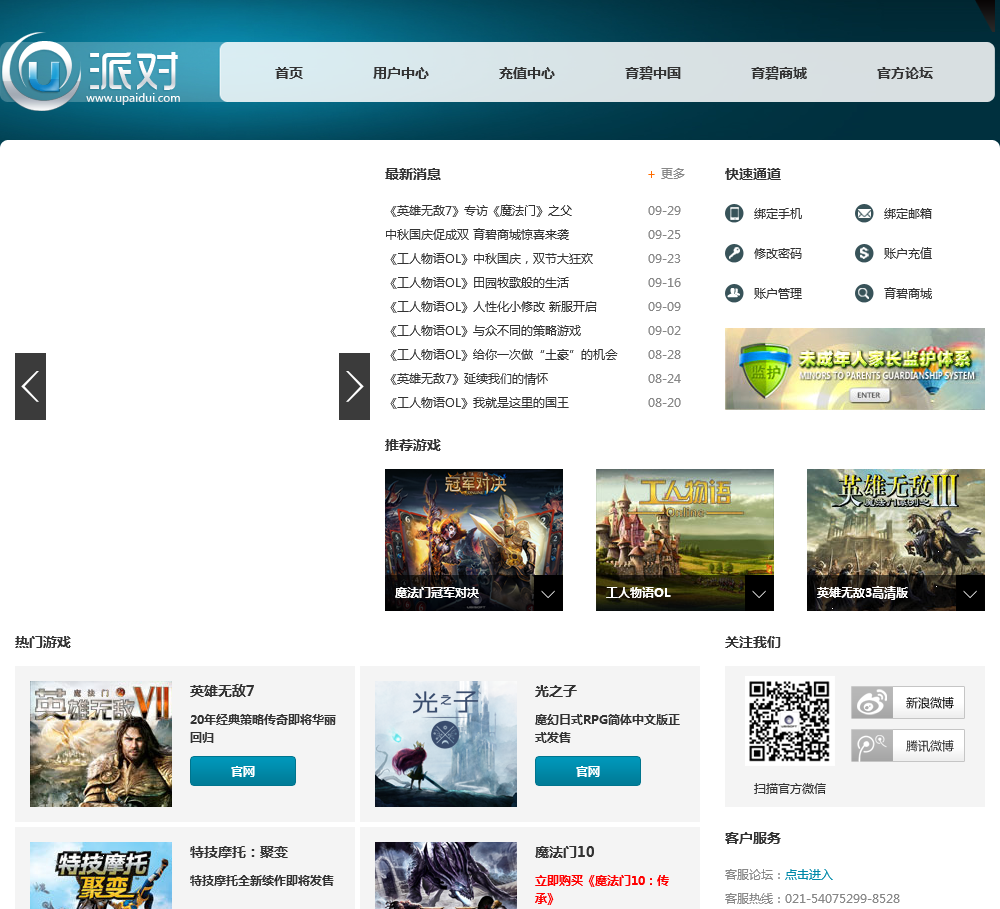The height and width of the screenshot is (909, 1000).
Task: Click the official WeChat QR code
Action: (790, 721)
